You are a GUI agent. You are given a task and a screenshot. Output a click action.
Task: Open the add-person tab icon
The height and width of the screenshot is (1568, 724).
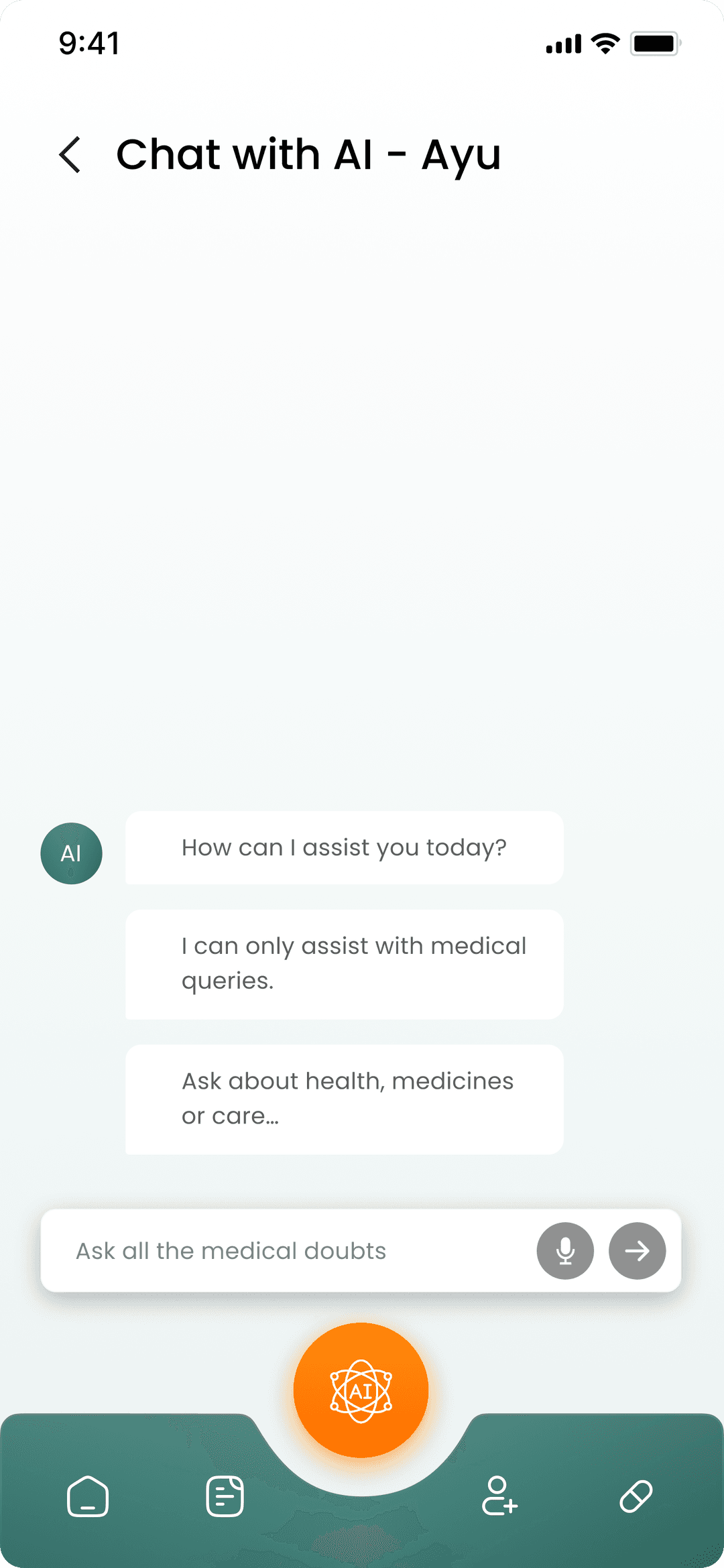tap(499, 1496)
